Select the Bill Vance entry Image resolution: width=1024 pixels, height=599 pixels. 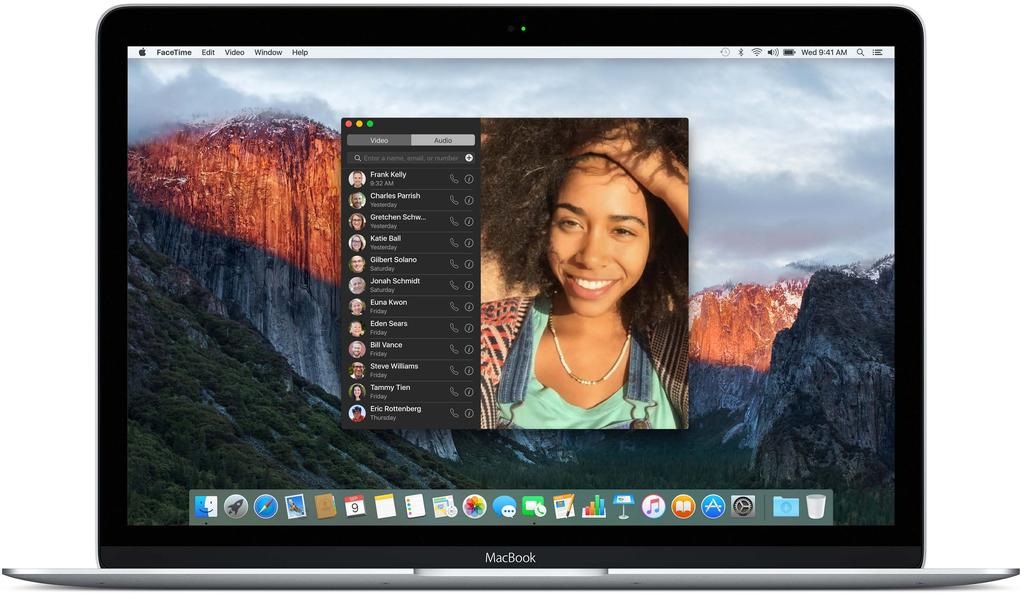[x=411, y=349]
